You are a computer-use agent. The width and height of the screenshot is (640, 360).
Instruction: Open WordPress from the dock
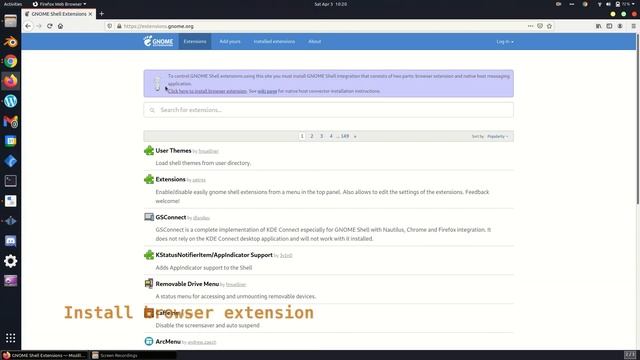[11, 101]
